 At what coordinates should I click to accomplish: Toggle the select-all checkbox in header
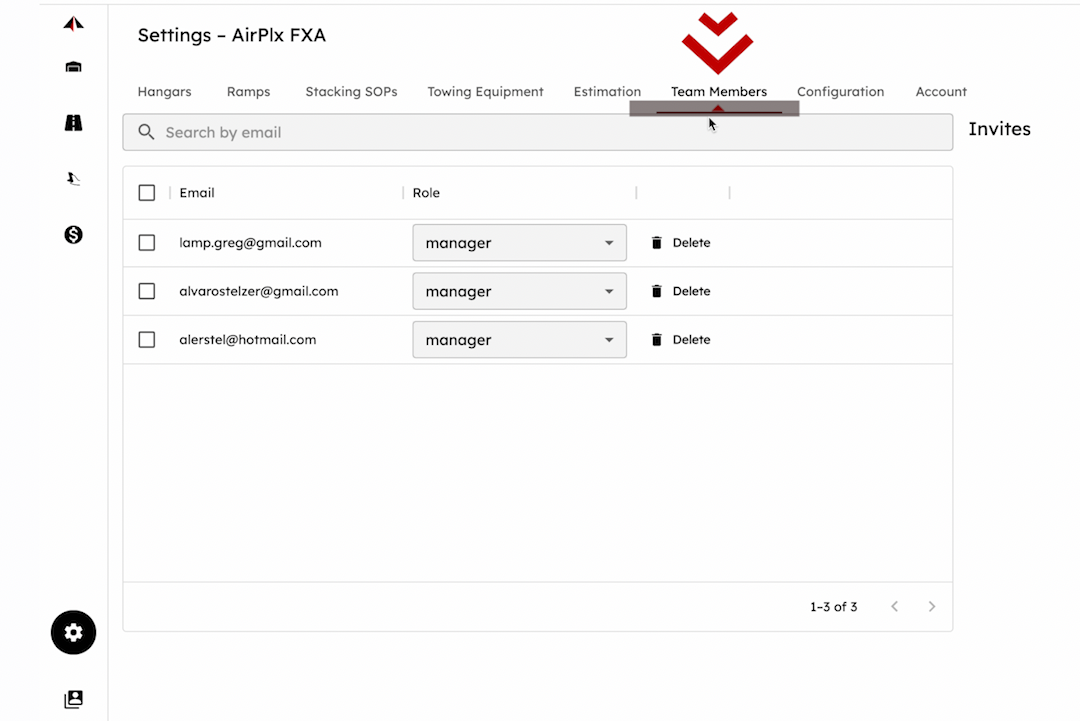(147, 193)
